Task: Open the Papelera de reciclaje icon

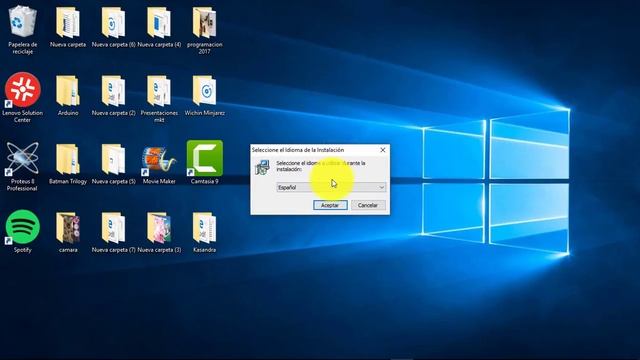Action: click(x=22, y=21)
